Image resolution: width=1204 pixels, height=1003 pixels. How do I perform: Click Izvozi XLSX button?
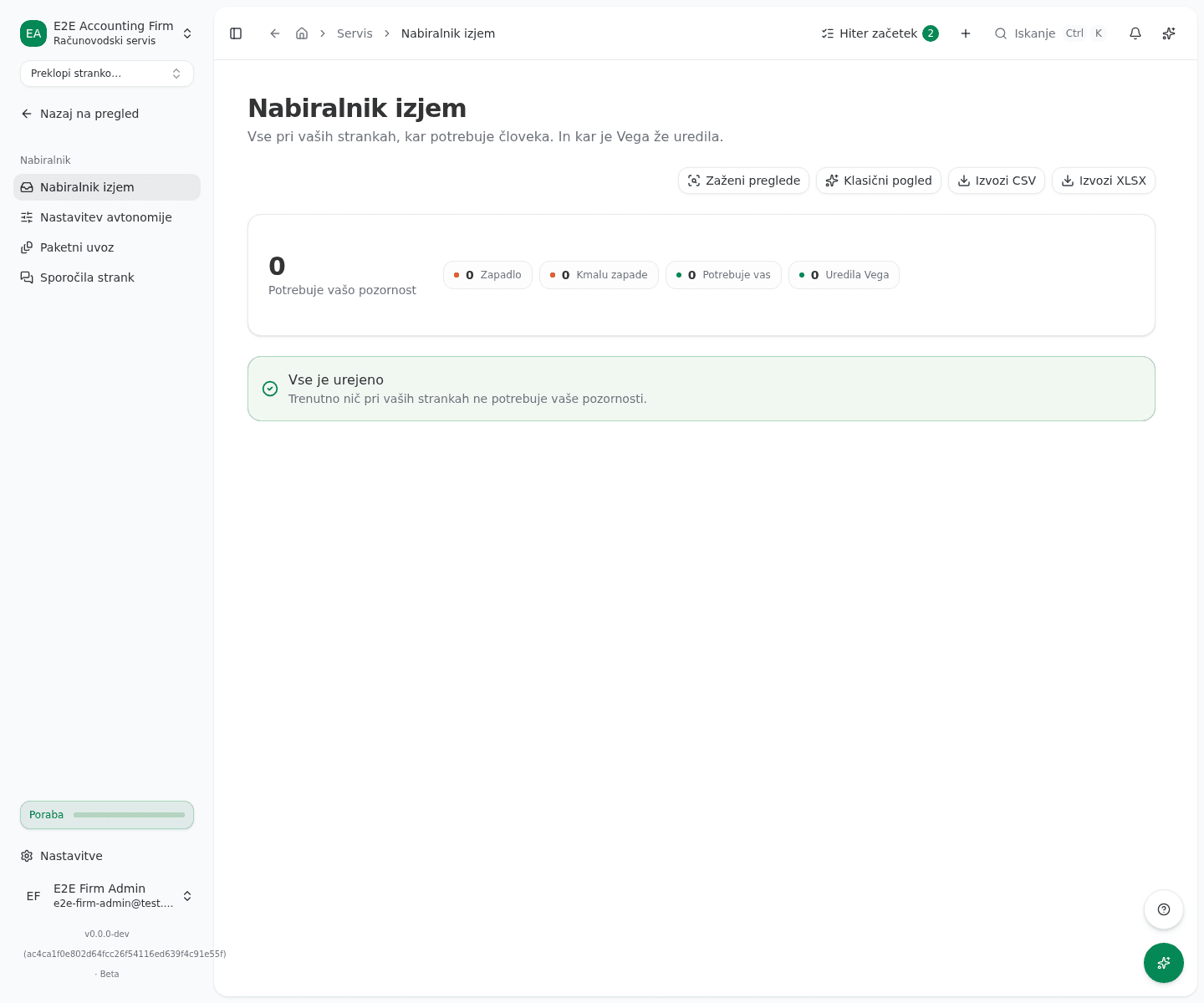pos(1104,181)
